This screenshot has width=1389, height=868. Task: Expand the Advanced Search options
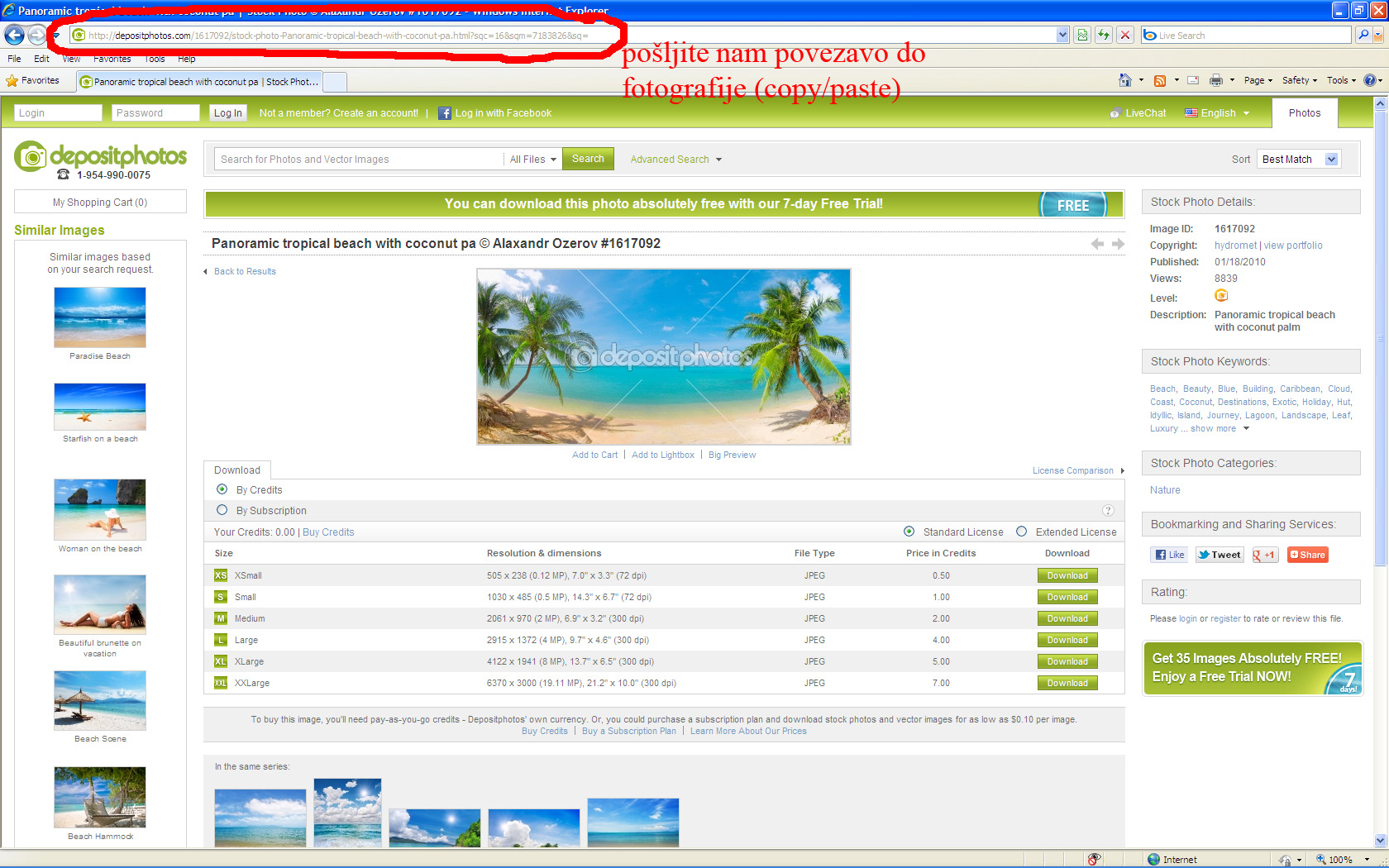[675, 160]
